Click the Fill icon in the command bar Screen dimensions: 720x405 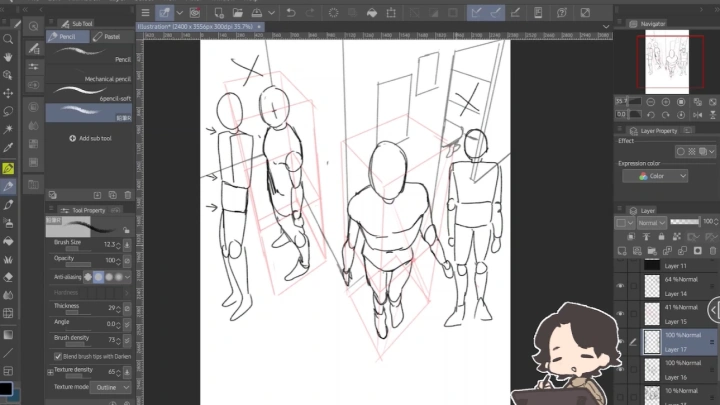pyautogui.click(x=372, y=13)
